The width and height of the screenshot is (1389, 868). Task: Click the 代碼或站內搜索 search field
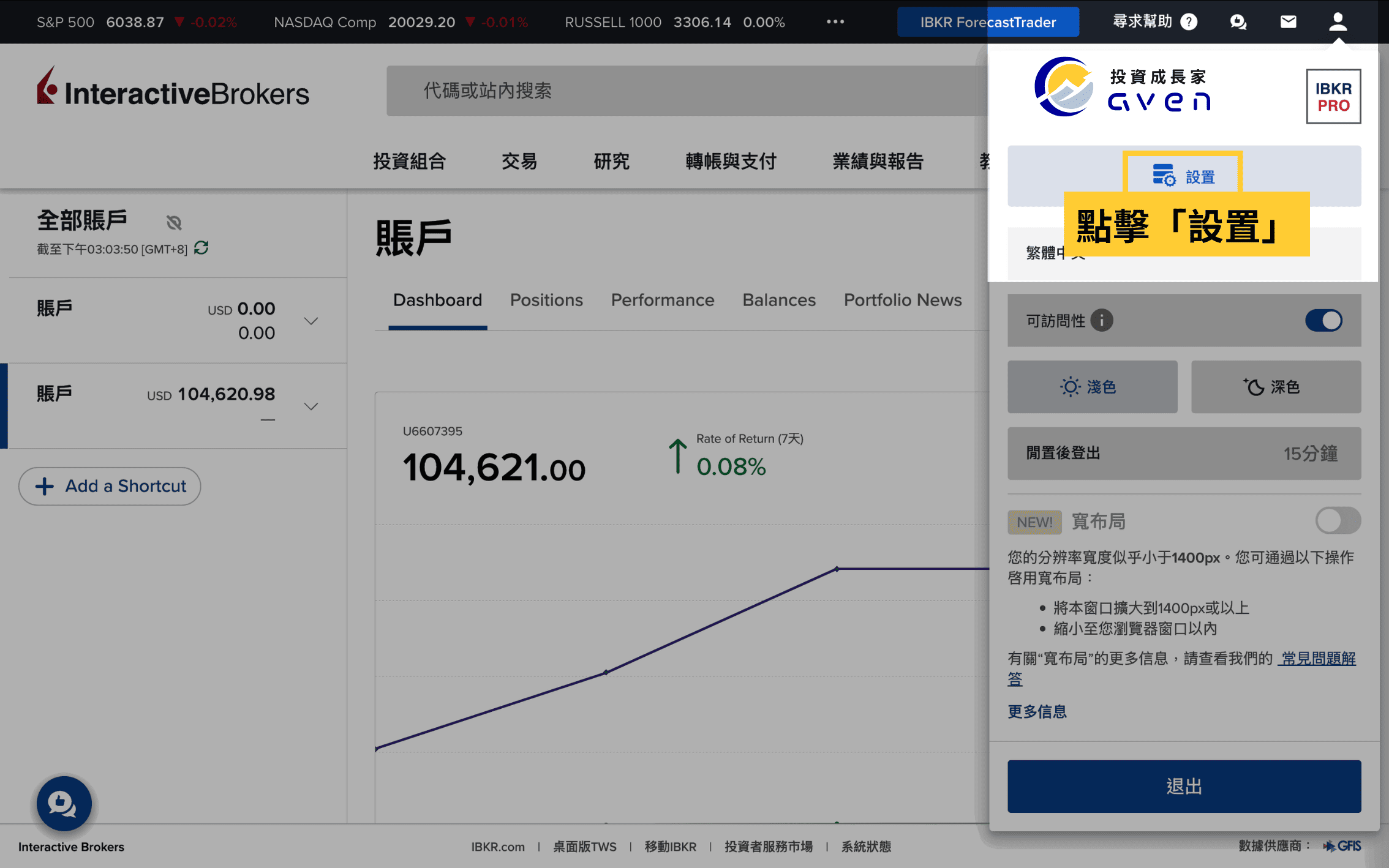point(687,91)
